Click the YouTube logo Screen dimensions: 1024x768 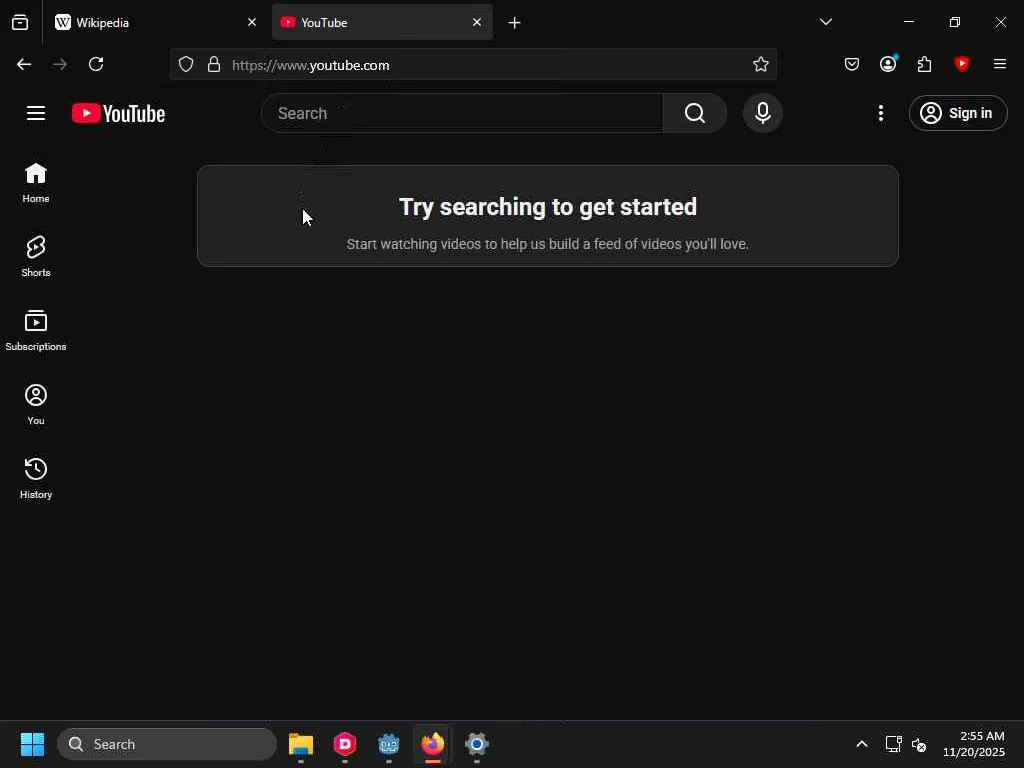tap(118, 113)
